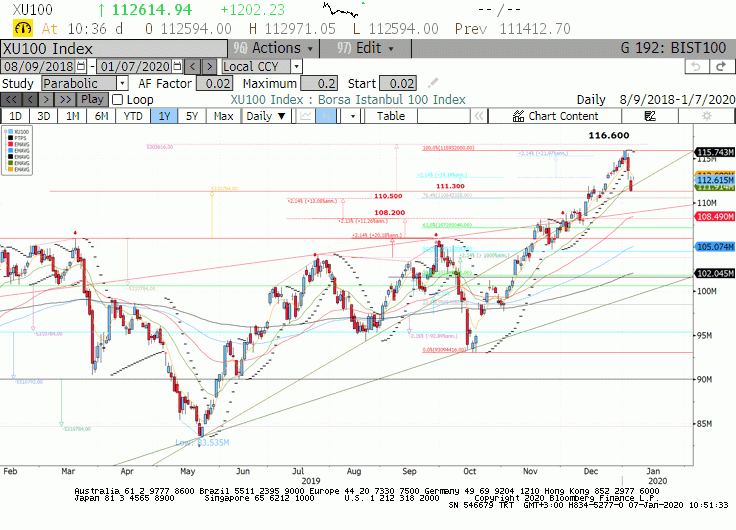Enable the Loop checkbox
Viewport: 736px width, 530px height.
click(117, 100)
